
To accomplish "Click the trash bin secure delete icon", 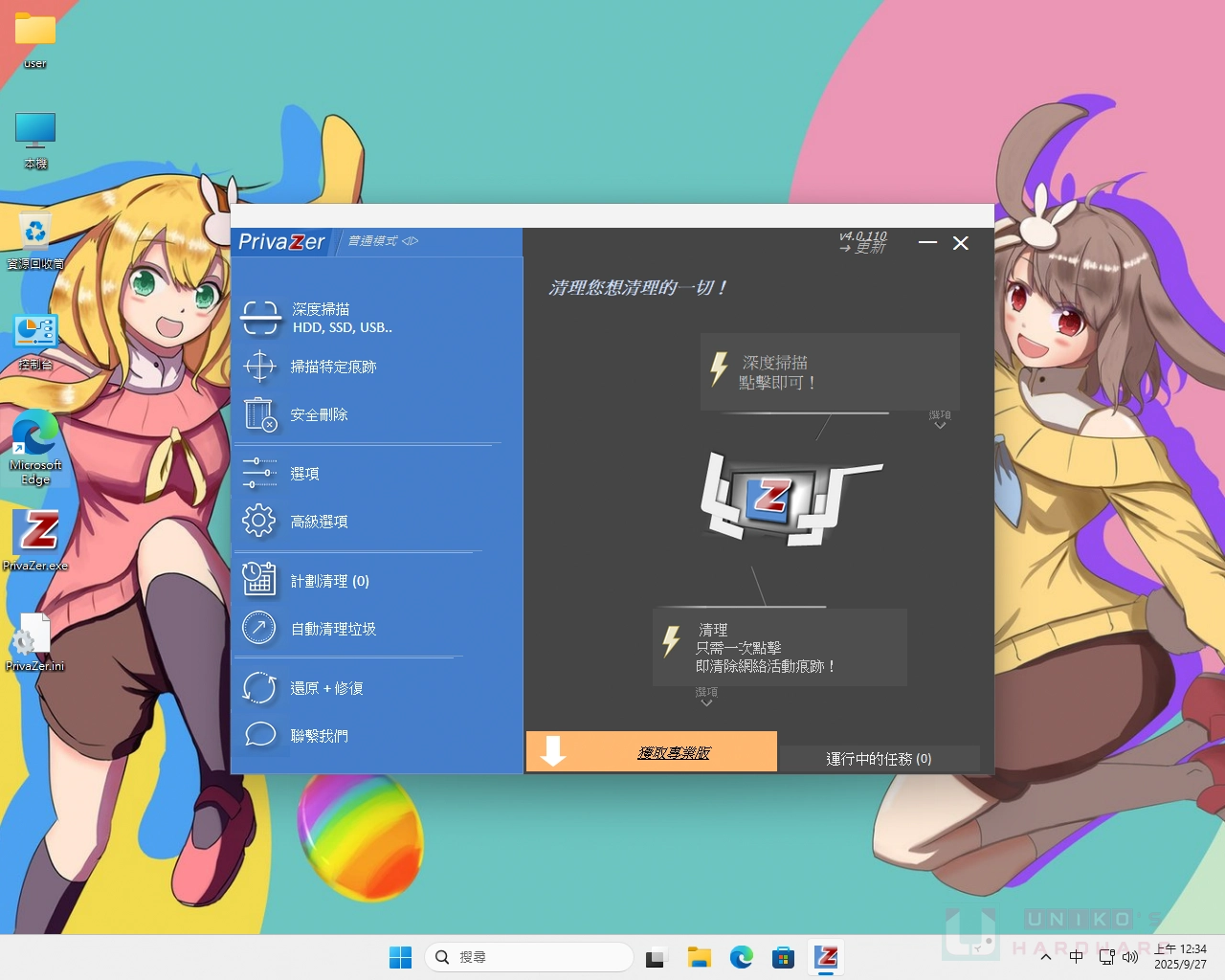I will pos(259,414).
